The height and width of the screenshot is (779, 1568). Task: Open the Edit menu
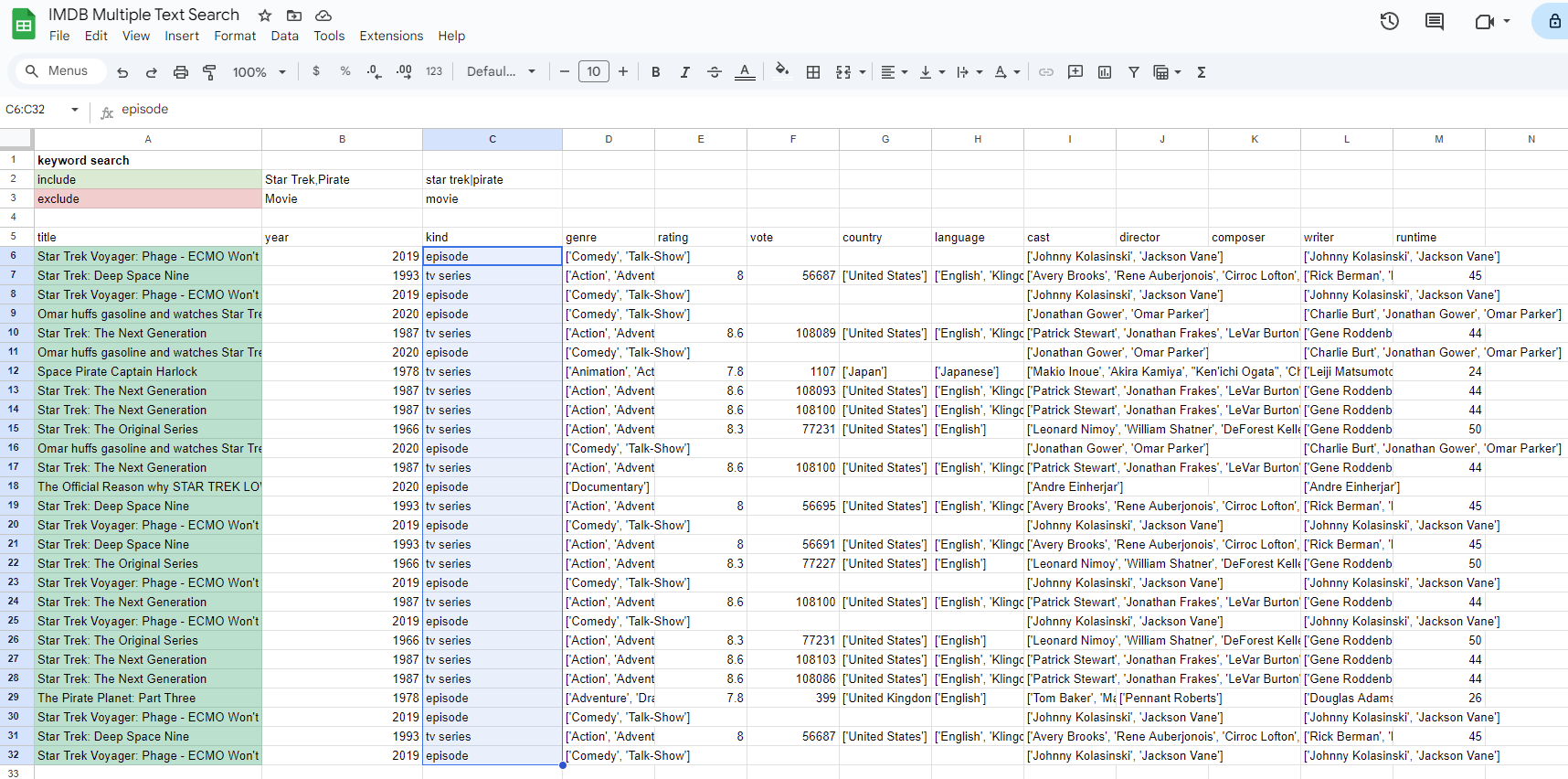pos(96,36)
